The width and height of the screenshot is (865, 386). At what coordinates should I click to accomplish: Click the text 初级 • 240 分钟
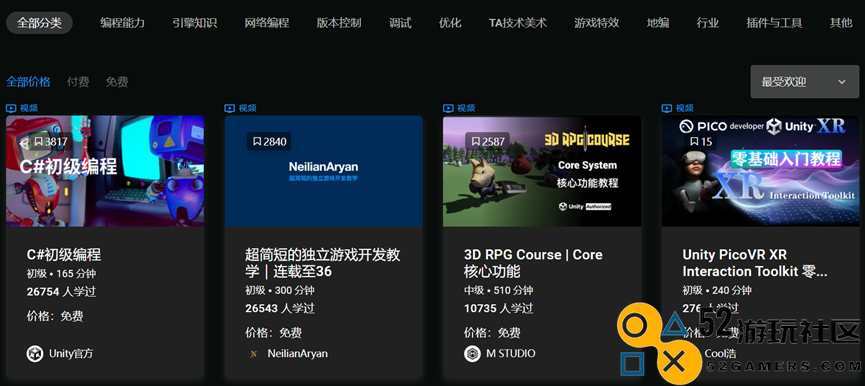[x=717, y=290]
